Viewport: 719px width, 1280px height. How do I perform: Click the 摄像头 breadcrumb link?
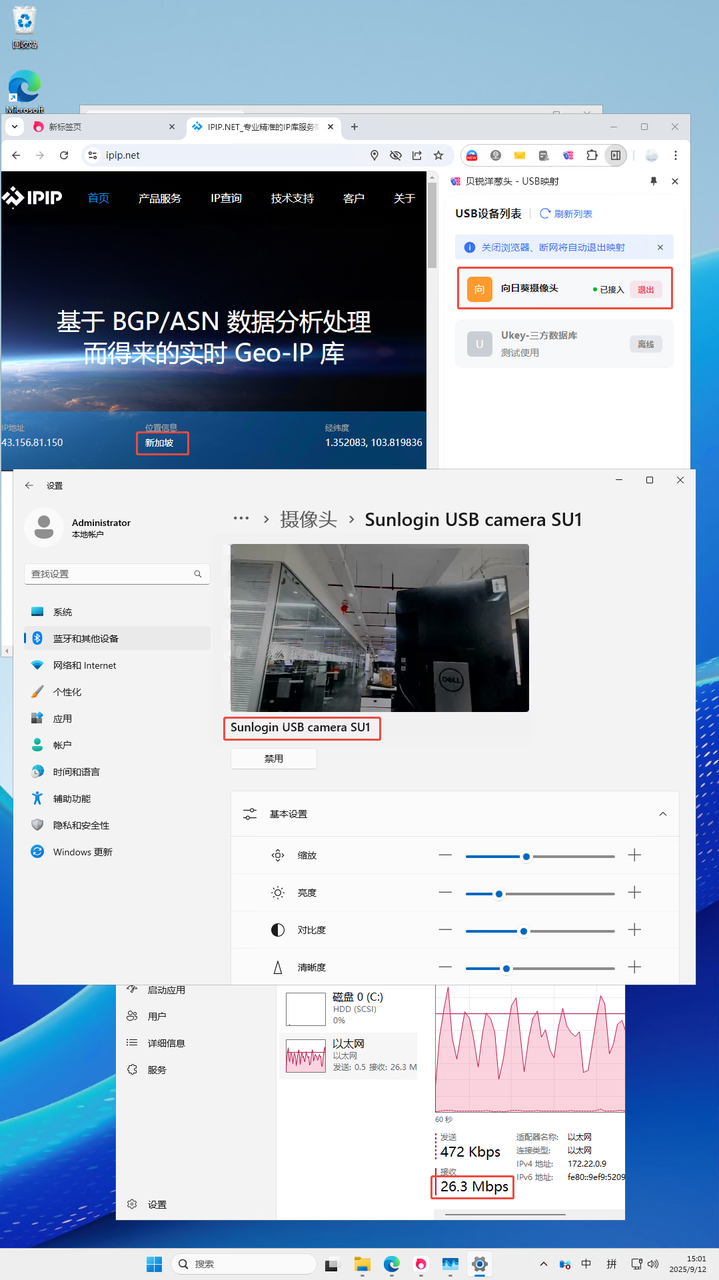[308, 519]
